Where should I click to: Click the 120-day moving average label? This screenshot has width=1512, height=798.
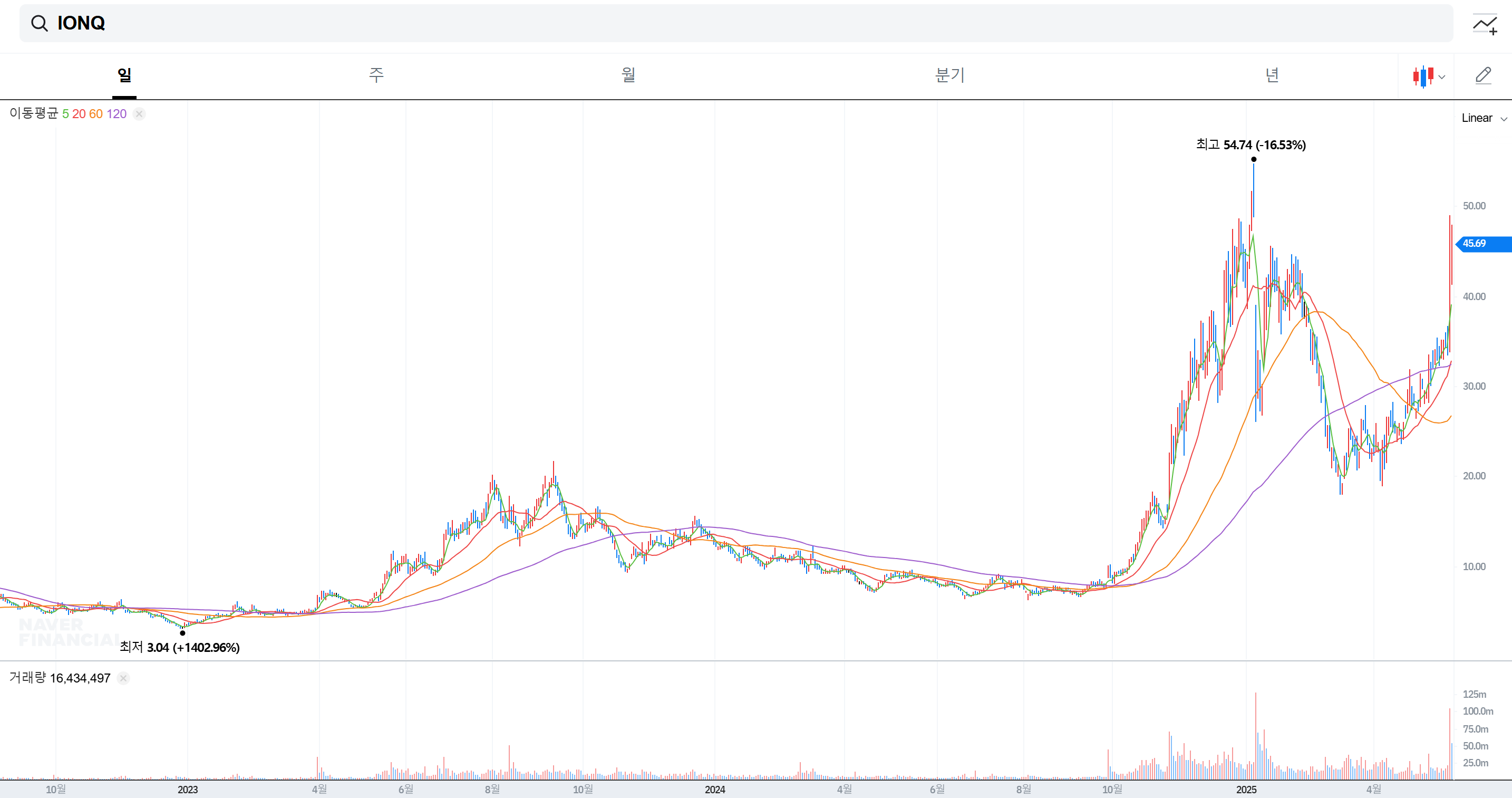pos(116,114)
